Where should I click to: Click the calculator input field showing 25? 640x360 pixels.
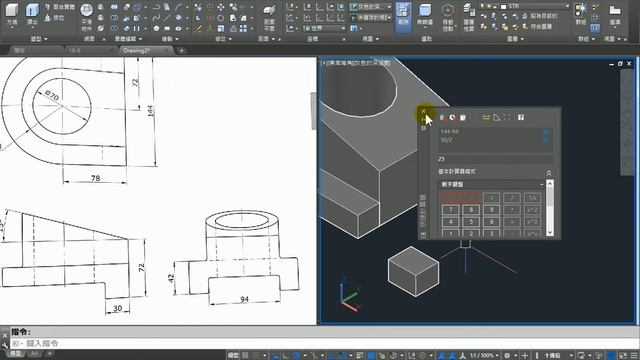495,159
